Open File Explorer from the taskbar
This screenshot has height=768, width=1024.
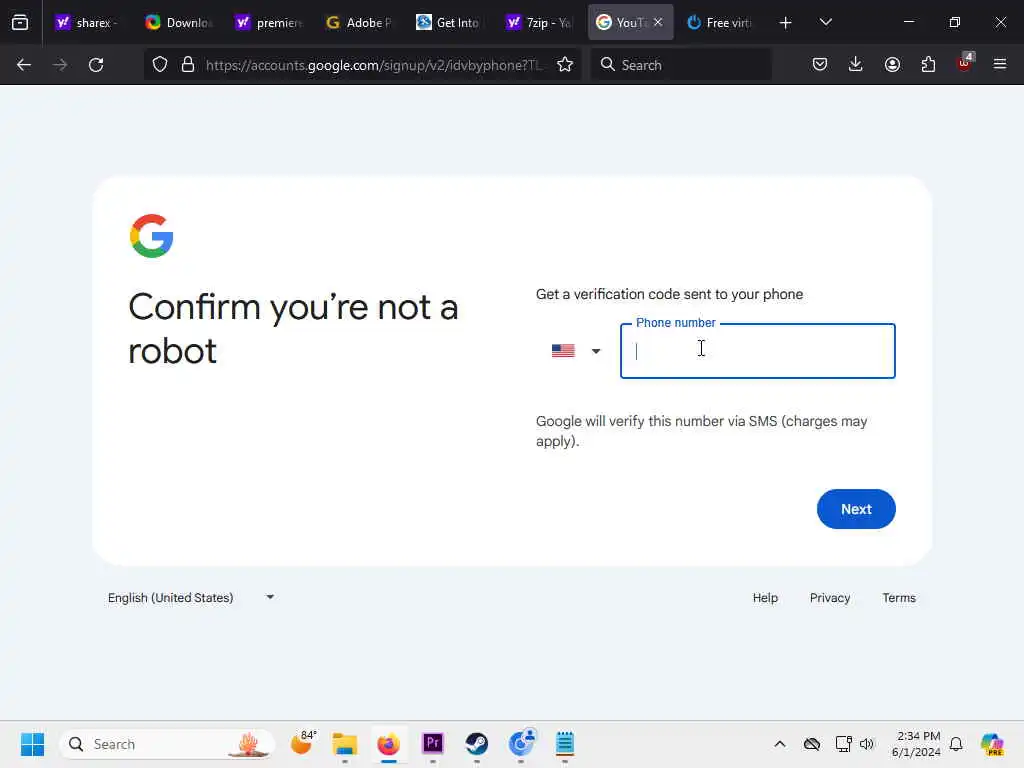coord(345,744)
